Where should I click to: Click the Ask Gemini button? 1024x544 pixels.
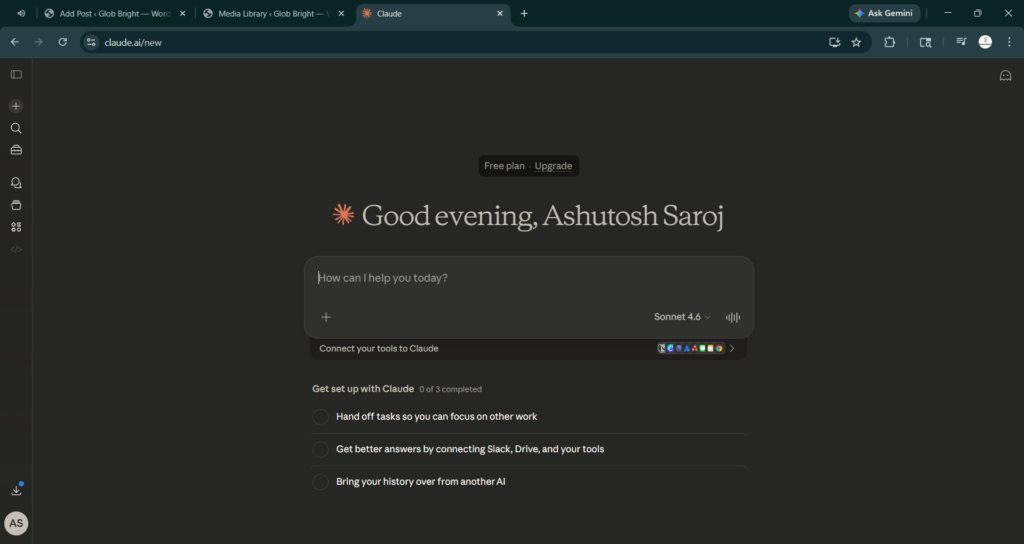(884, 13)
